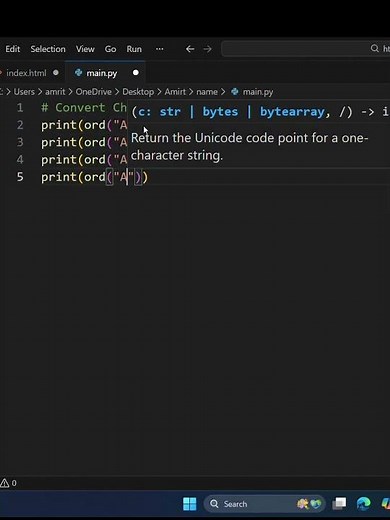
Task: Go forward with the right arrow
Action: pyautogui.click(x=208, y=49)
